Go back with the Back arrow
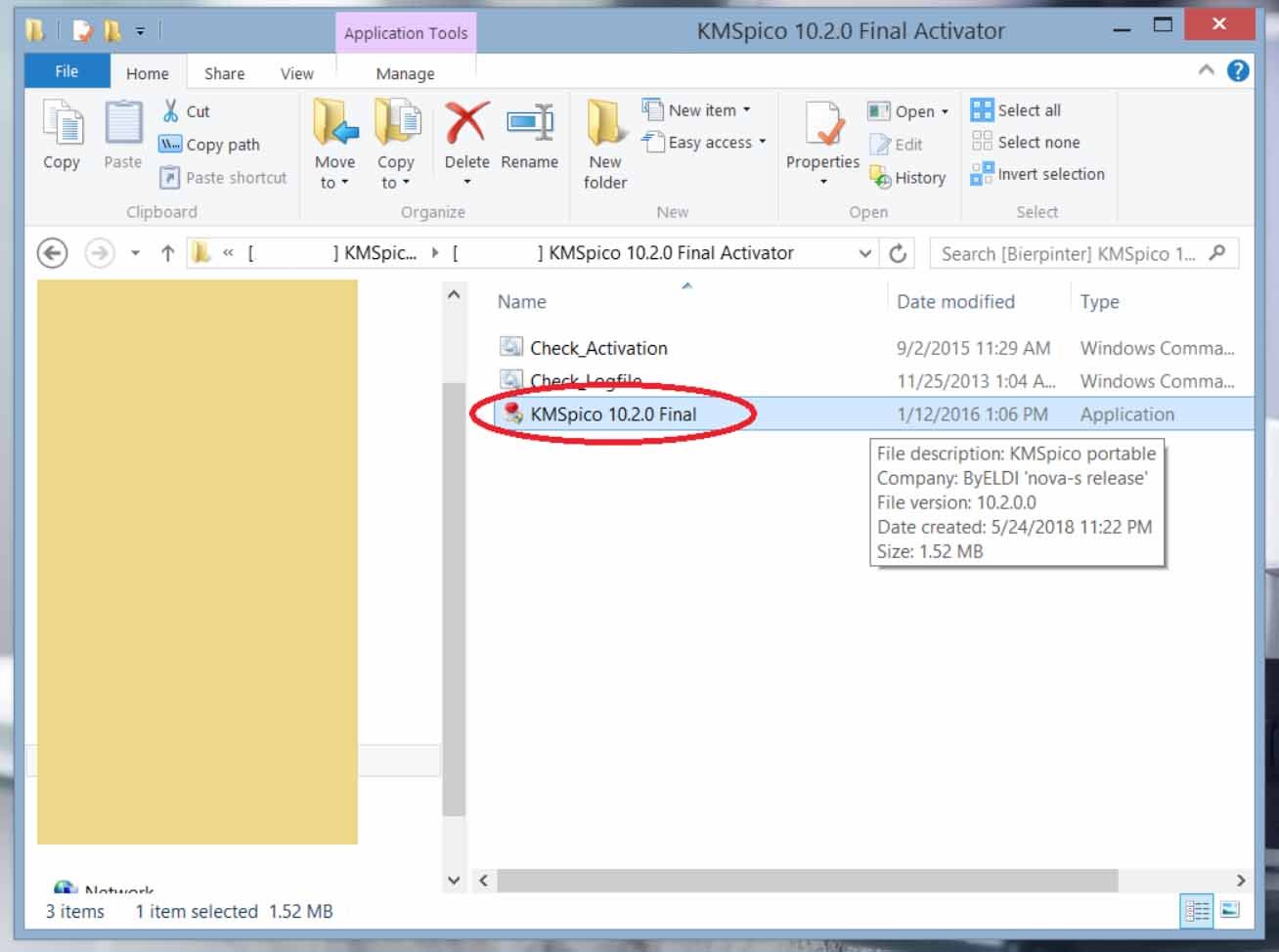The width and height of the screenshot is (1279, 952). 53,253
